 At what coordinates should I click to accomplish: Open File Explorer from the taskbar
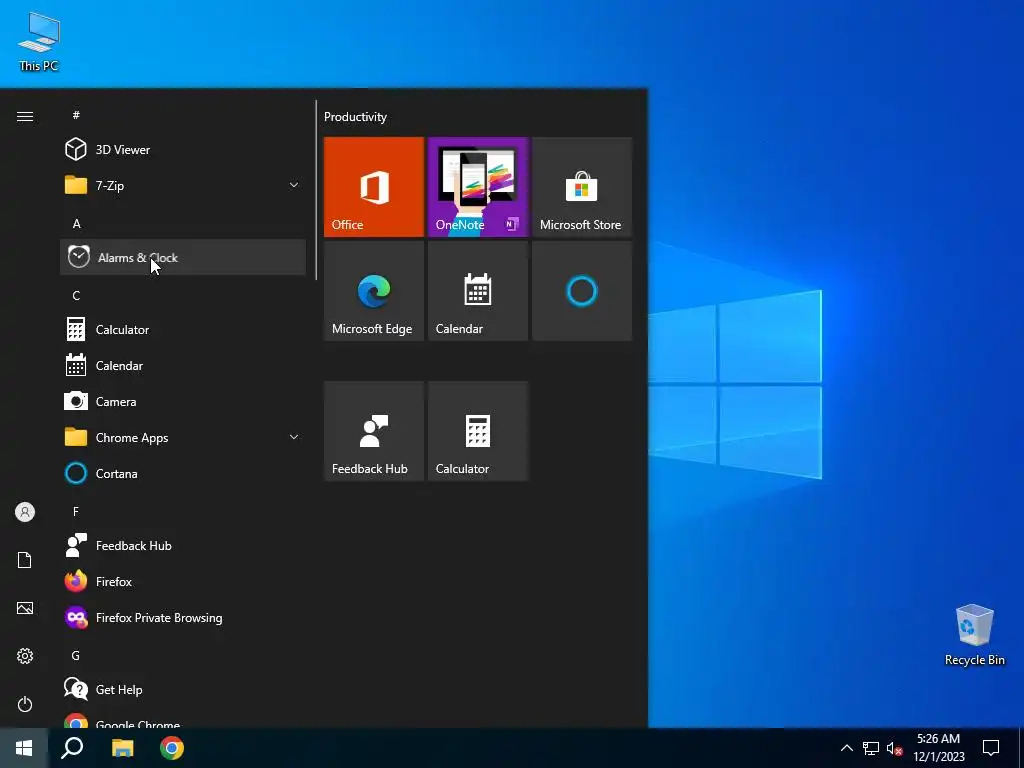coord(122,748)
